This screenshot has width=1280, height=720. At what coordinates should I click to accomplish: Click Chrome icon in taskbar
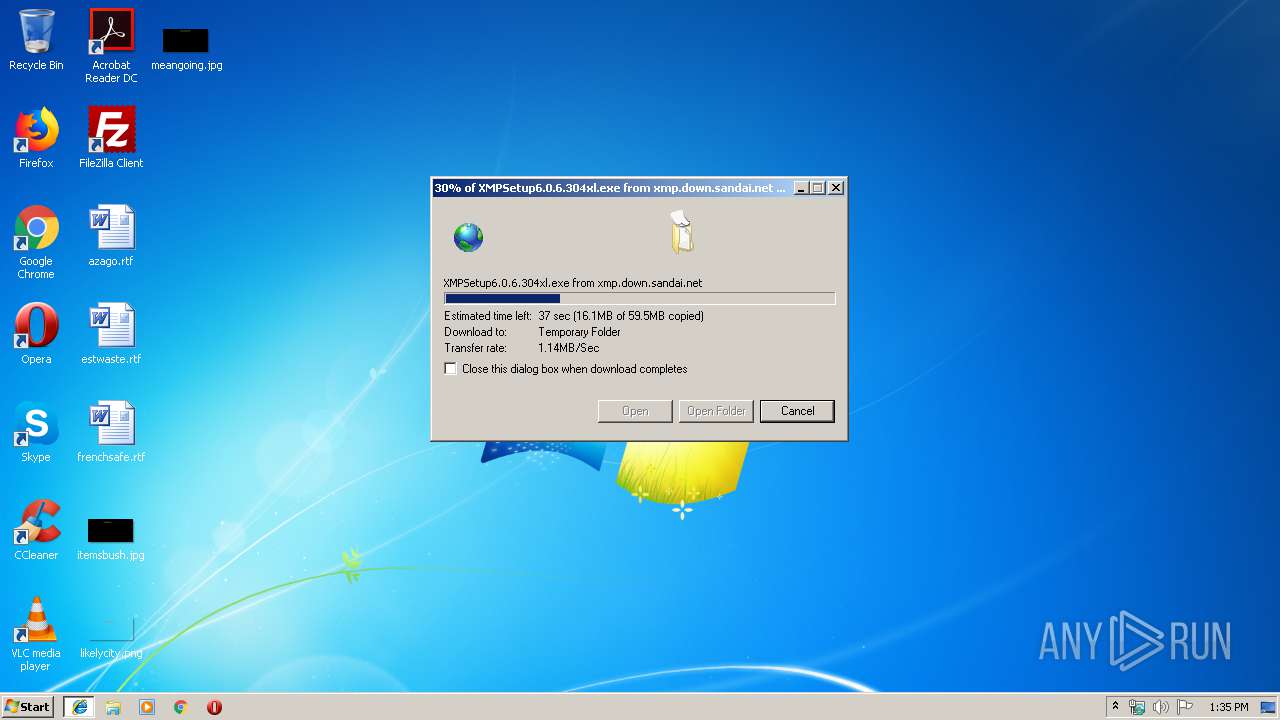pyautogui.click(x=181, y=707)
